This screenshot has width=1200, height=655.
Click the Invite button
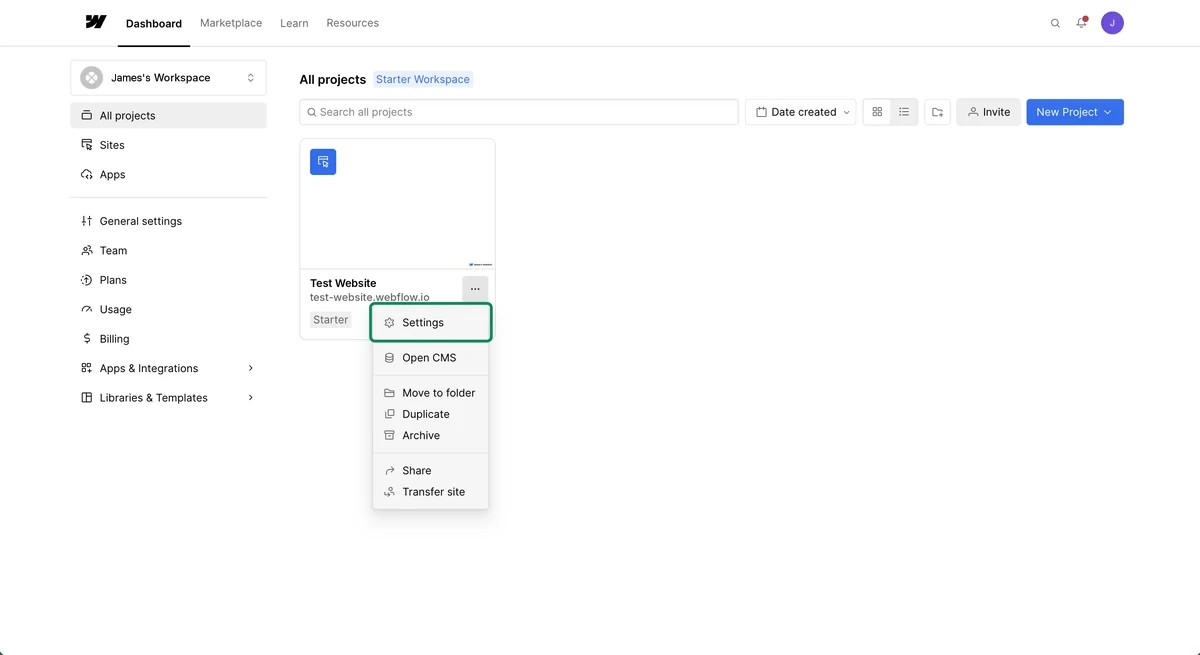988,112
